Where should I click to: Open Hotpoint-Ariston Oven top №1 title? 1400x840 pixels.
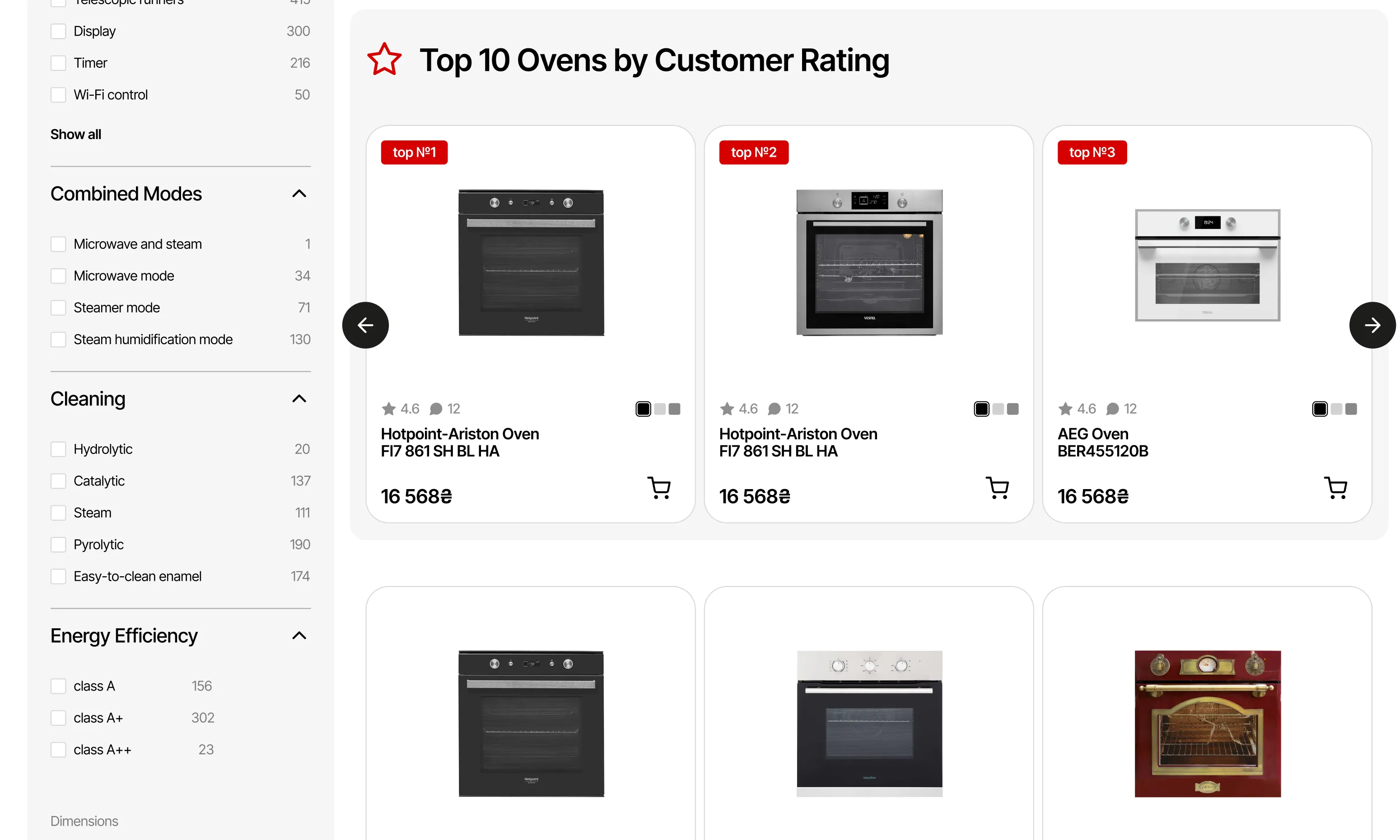pos(459,442)
